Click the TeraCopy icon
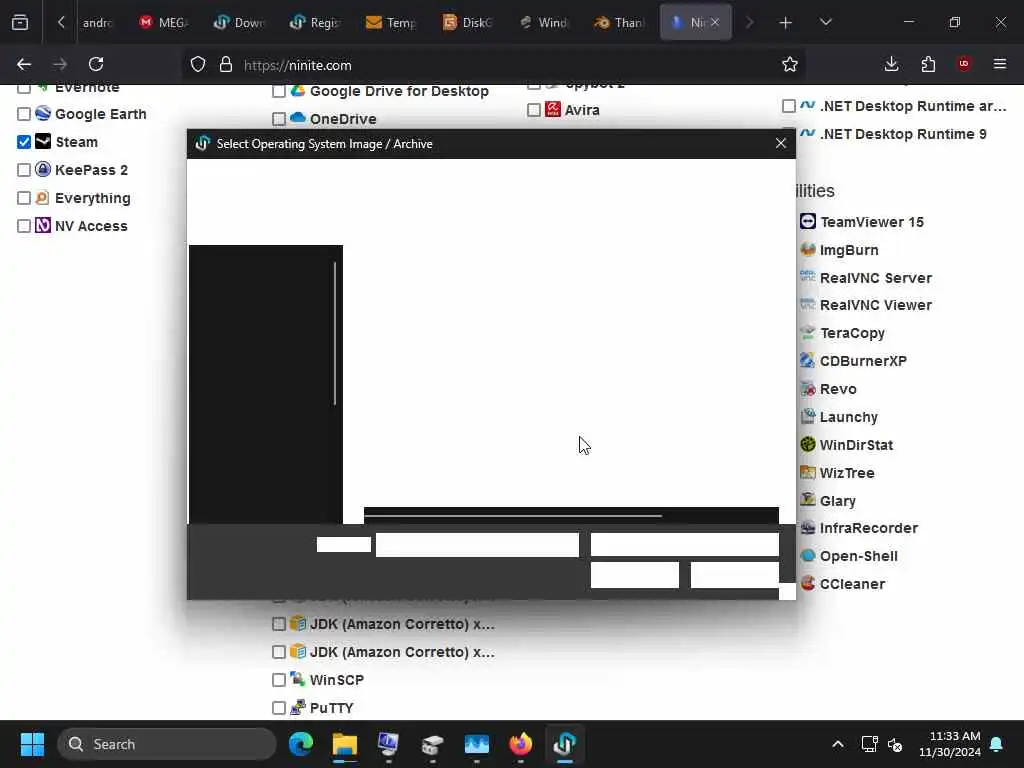 point(808,333)
